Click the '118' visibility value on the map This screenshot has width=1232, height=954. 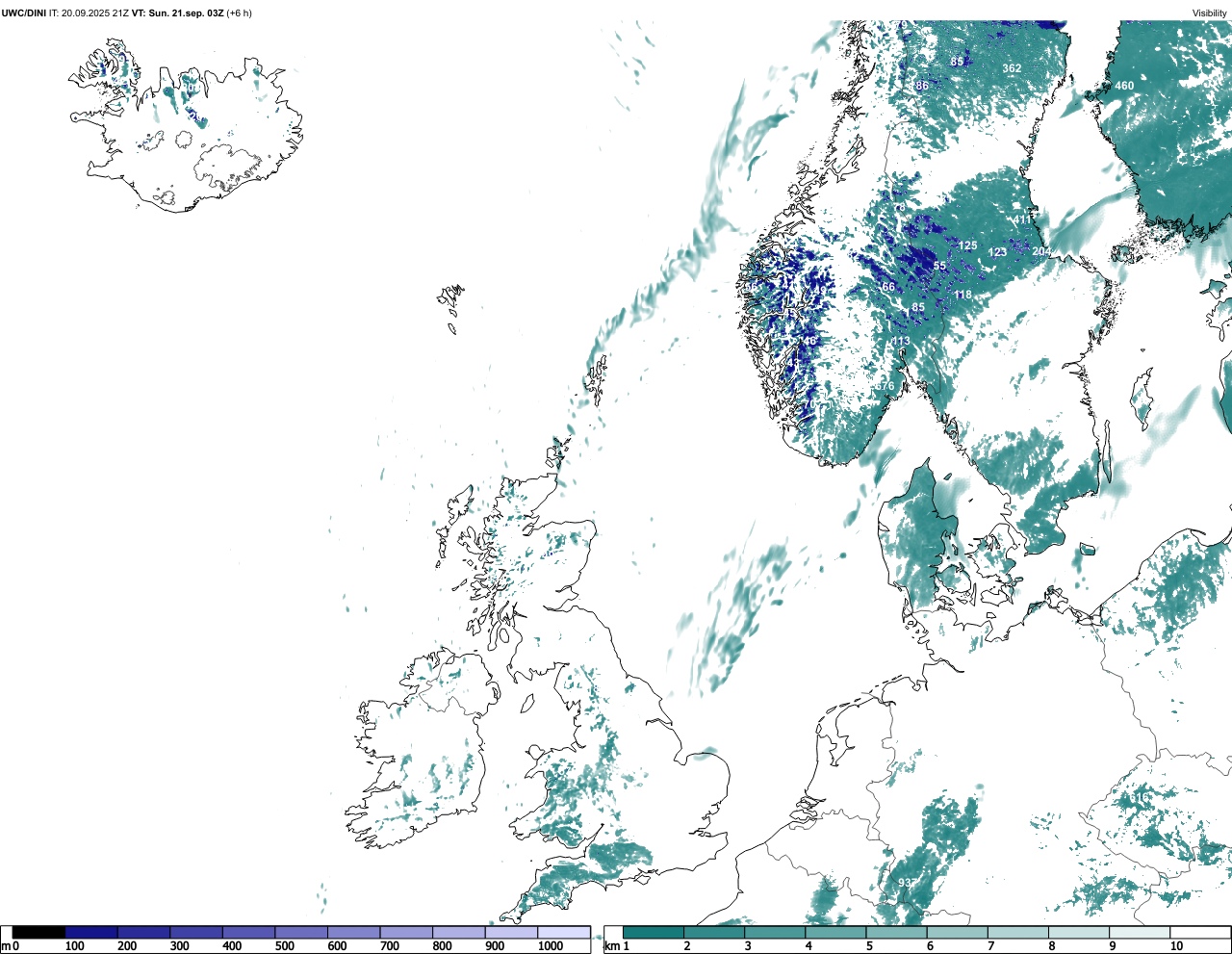[x=962, y=295]
